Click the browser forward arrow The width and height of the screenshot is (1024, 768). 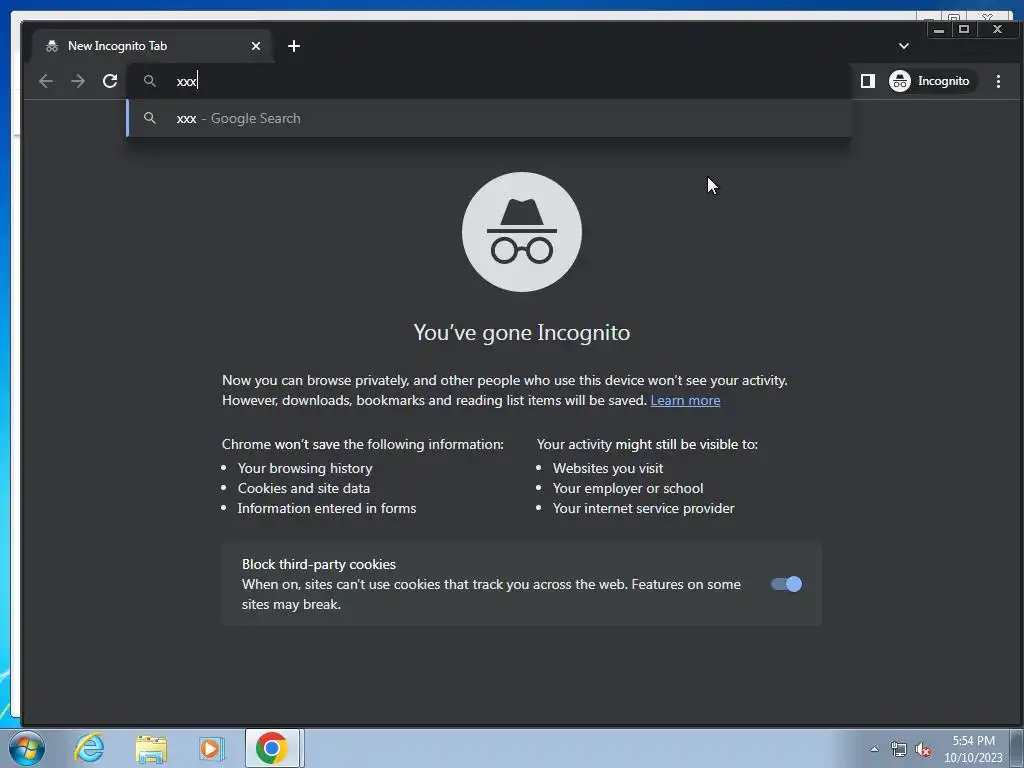[x=78, y=81]
